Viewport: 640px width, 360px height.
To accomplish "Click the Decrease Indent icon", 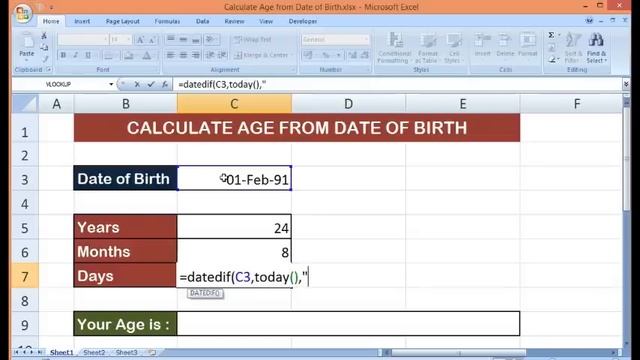I will (x=210, y=55).
